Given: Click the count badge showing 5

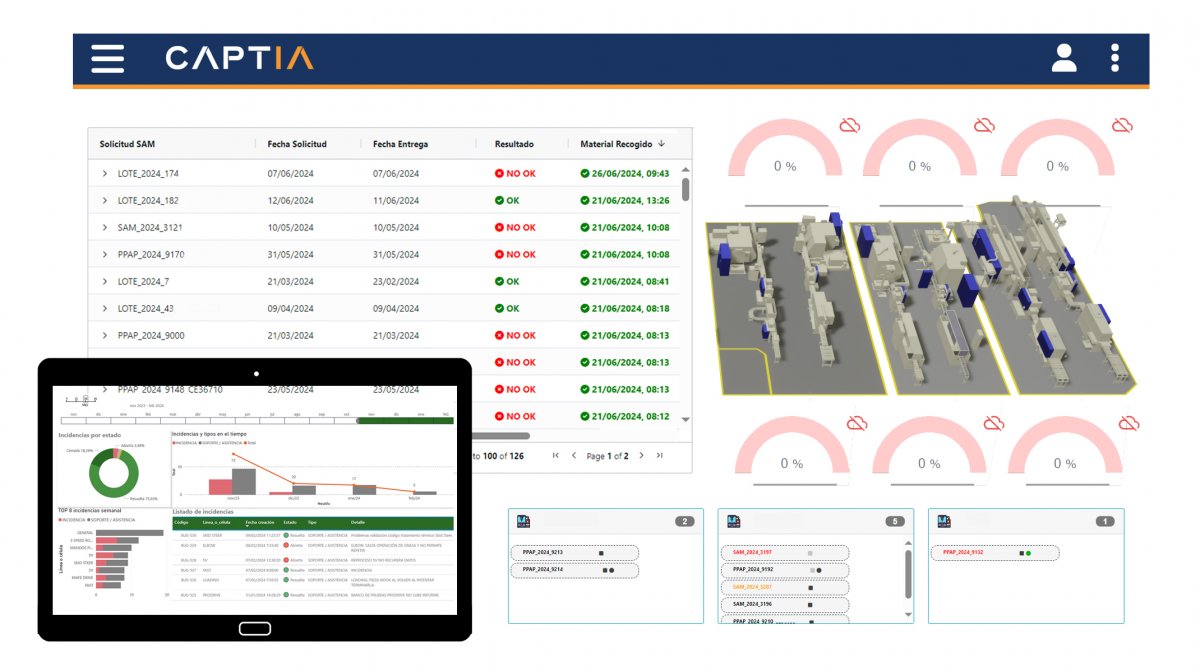Looking at the screenshot, I should pos(895,521).
